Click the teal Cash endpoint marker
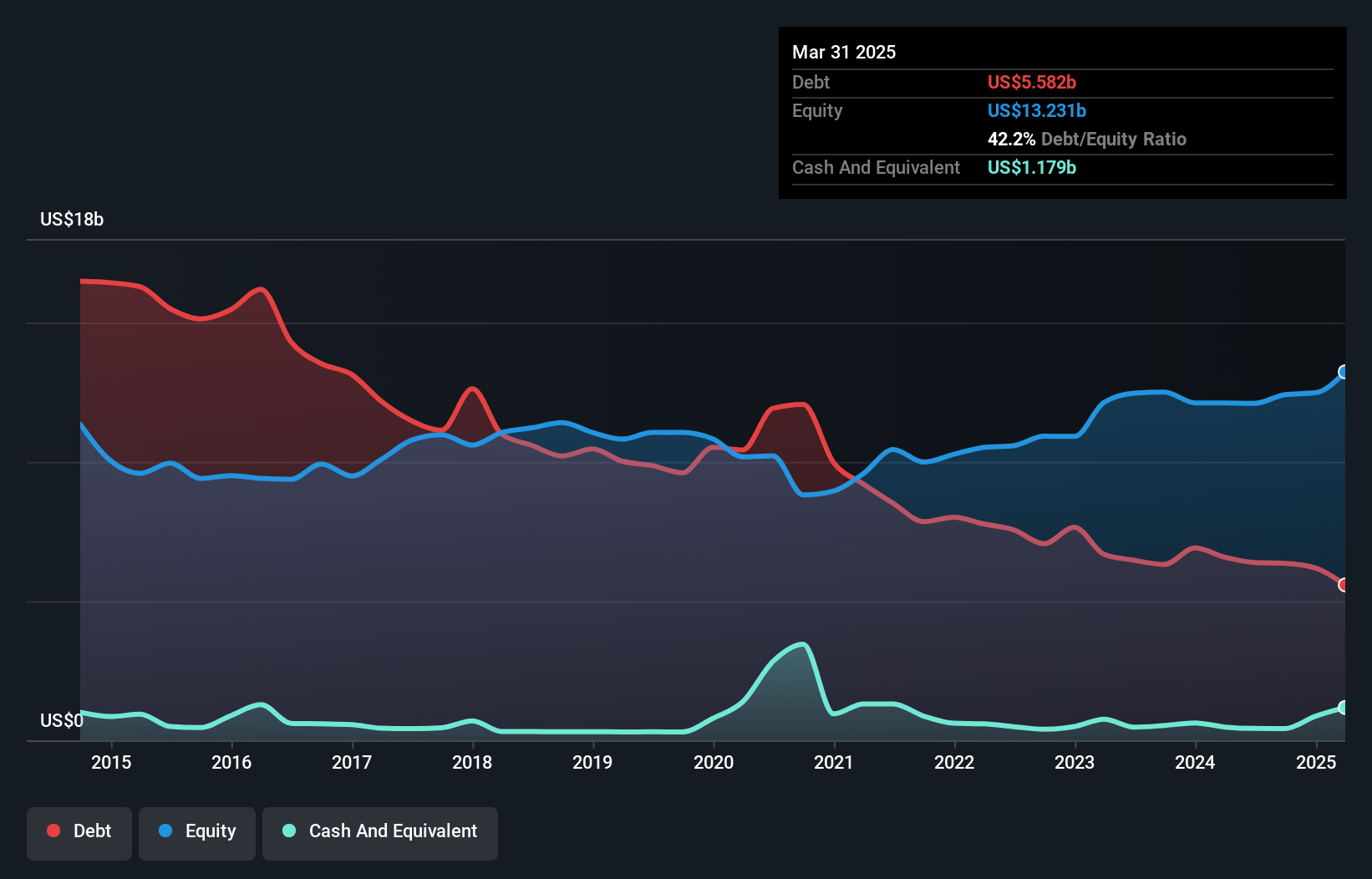1372x879 pixels. [x=1344, y=708]
